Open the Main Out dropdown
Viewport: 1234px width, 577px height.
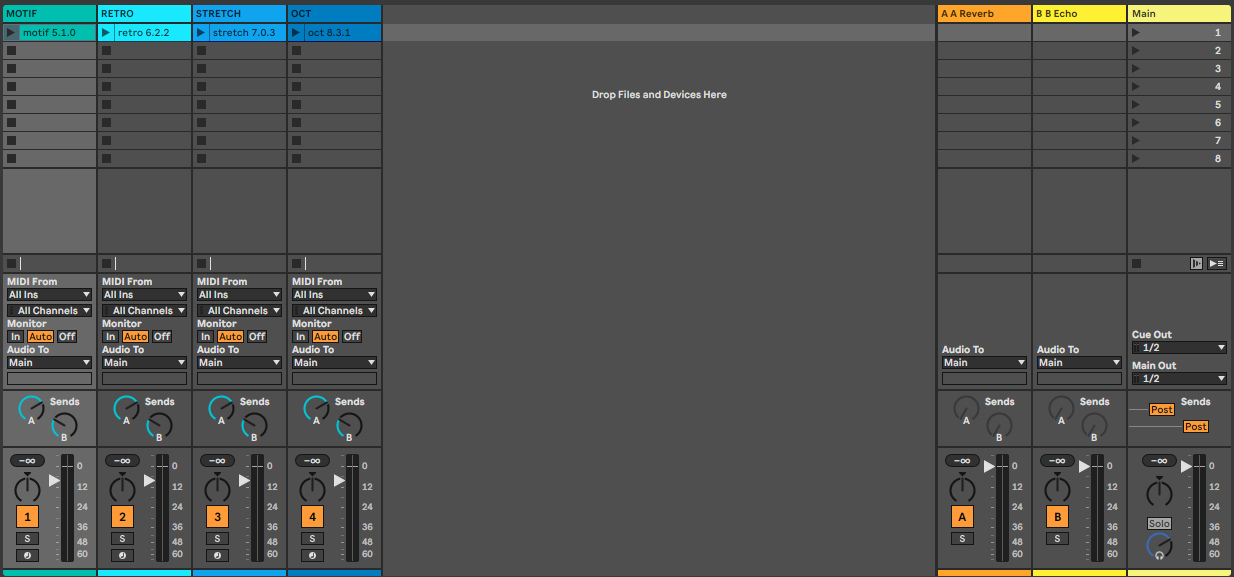click(x=1179, y=379)
